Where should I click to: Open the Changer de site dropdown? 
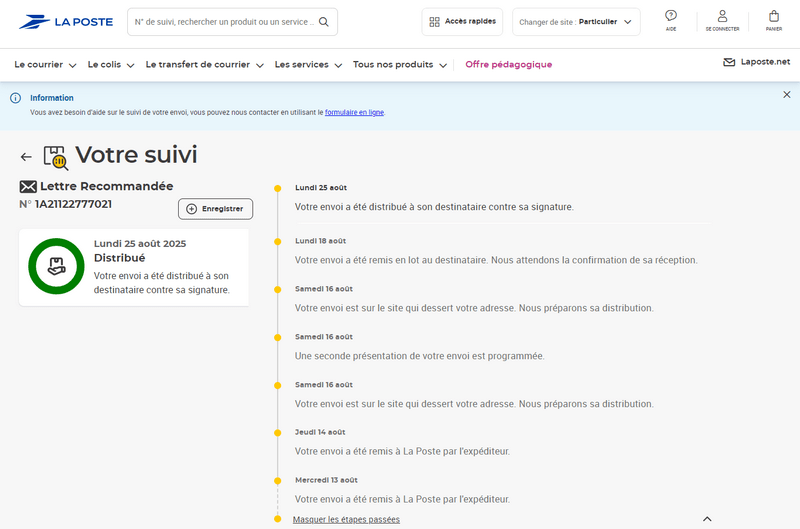(x=576, y=22)
